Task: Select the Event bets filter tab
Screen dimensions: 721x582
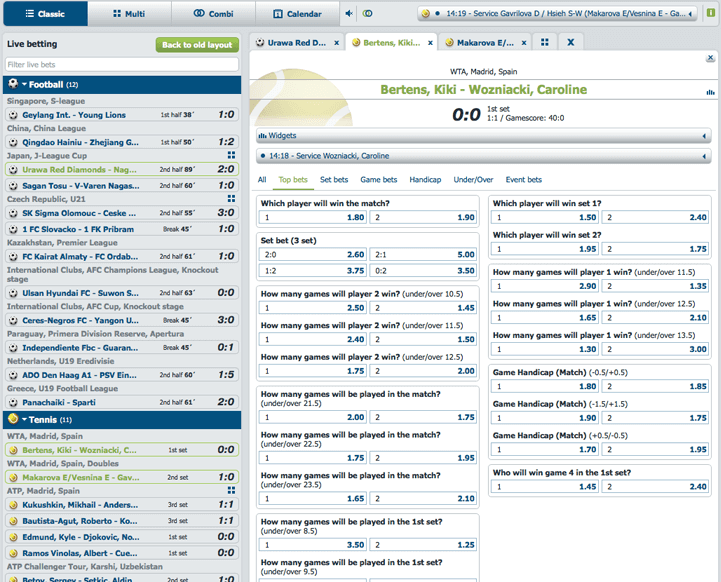Action: (524, 180)
